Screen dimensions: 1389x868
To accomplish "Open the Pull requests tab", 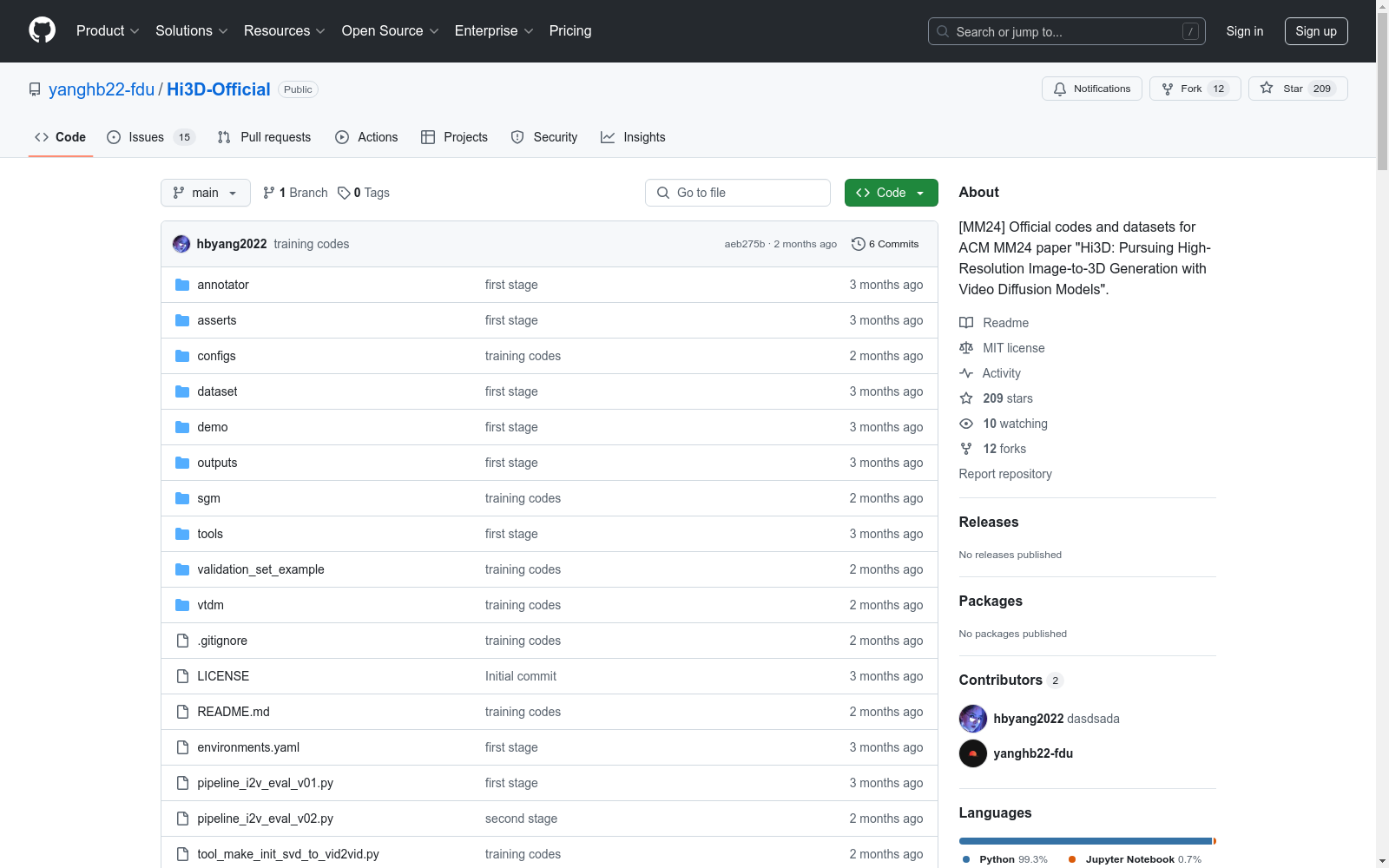I will point(264,137).
